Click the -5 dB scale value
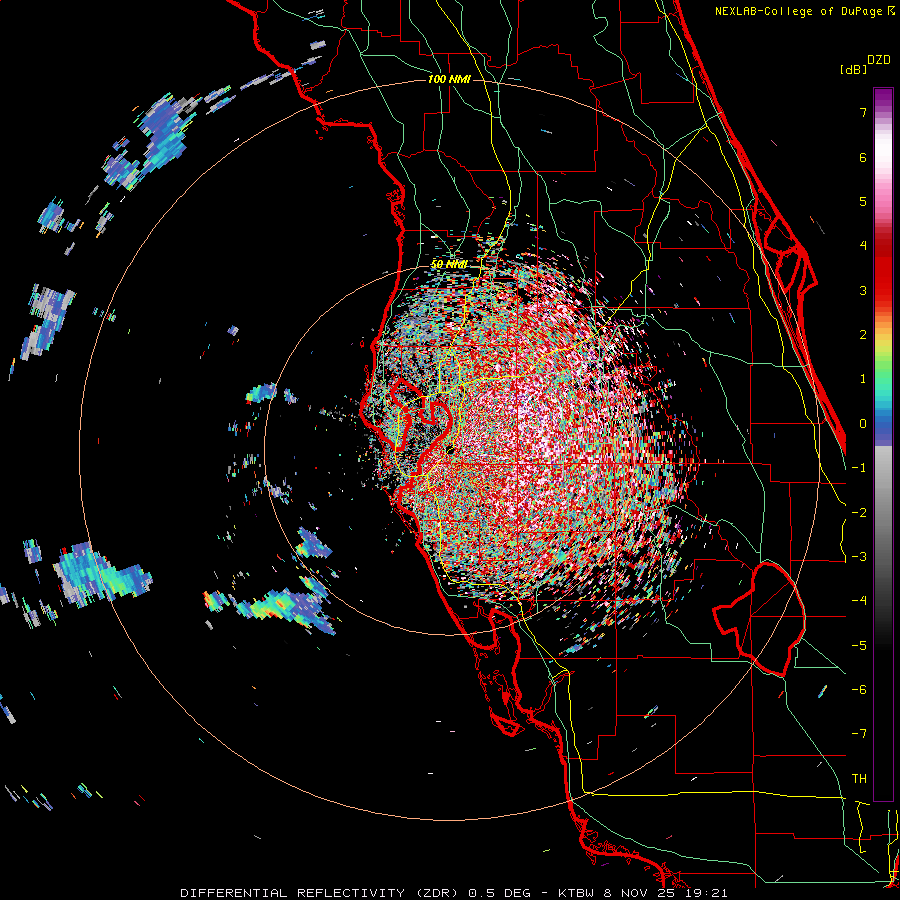The height and width of the screenshot is (900, 900). pyautogui.click(x=859, y=646)
